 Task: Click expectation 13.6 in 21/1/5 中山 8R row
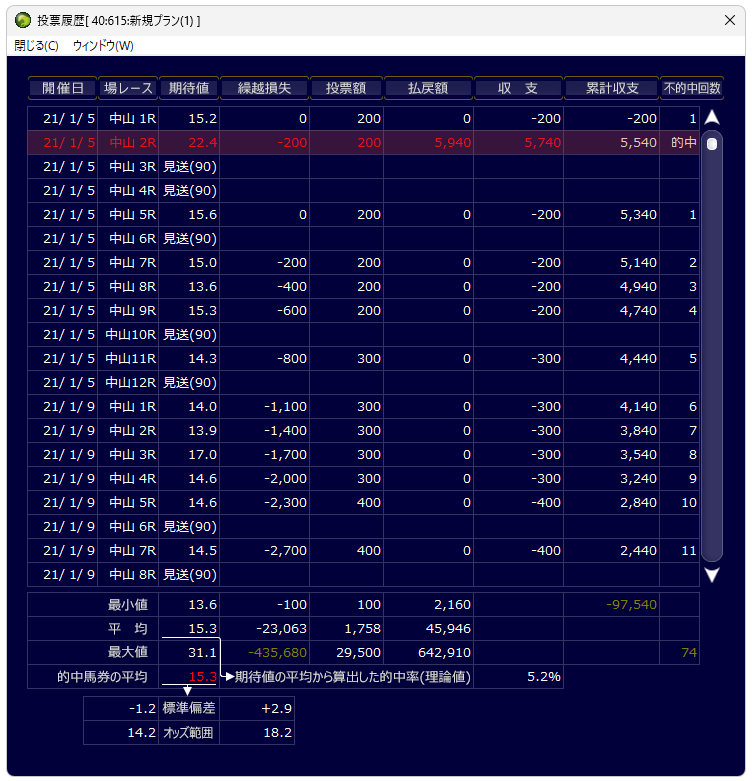(x=202, y=286)
